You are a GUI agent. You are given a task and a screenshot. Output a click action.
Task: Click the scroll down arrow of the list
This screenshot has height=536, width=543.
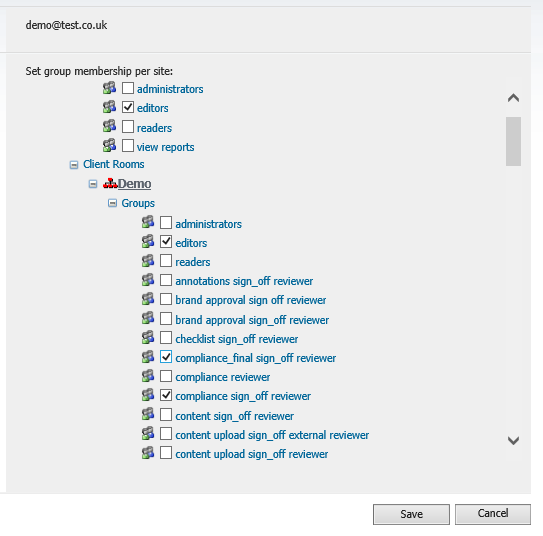pos(513,441)
